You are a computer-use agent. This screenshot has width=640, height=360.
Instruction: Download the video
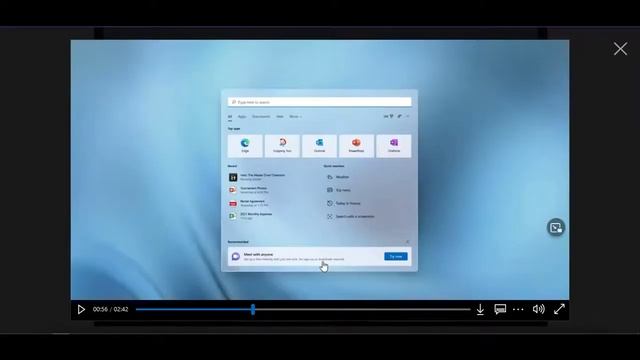[x=480, y=309]
